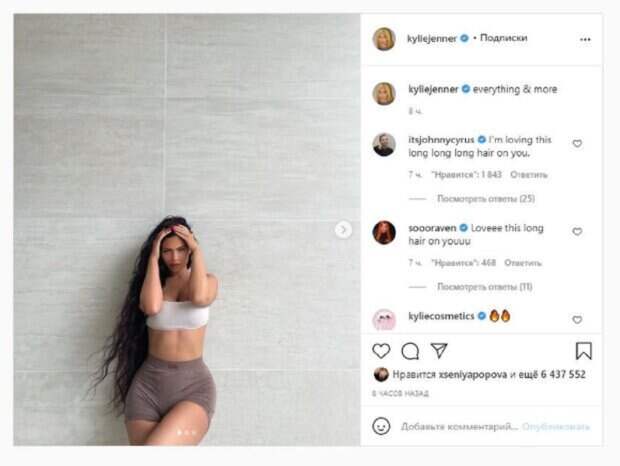Focus the add comment text field
Image resolution: width=620 pixels, height=466 pixels.
pyautogui.click(x=459, y=426)
